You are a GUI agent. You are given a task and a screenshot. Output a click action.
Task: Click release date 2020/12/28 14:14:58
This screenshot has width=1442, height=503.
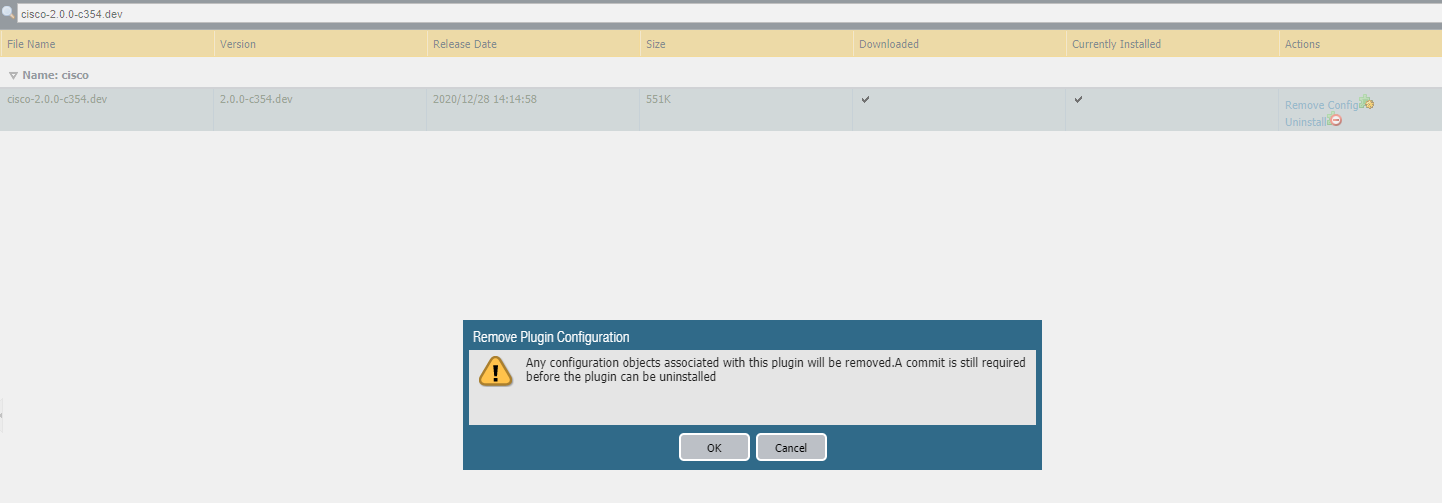point(485,99)
